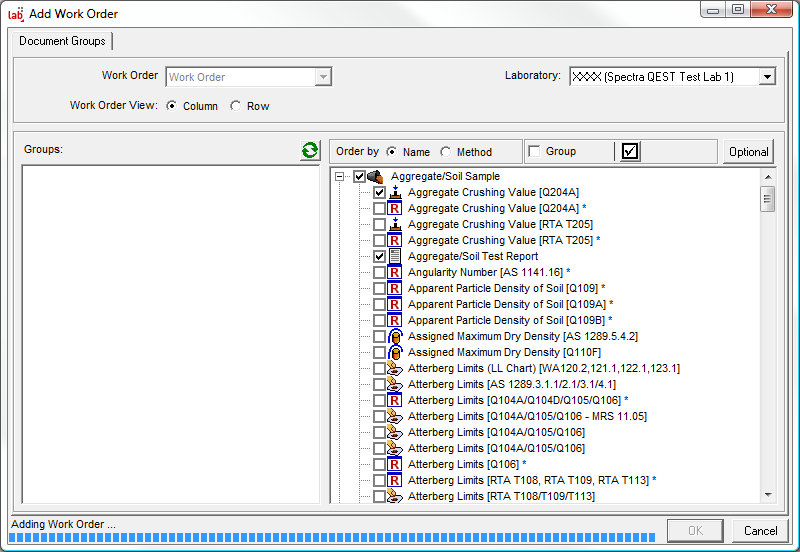
Task: Click the Atterberg Limits [Q106] R icon
Action: [x=395, y=464]
